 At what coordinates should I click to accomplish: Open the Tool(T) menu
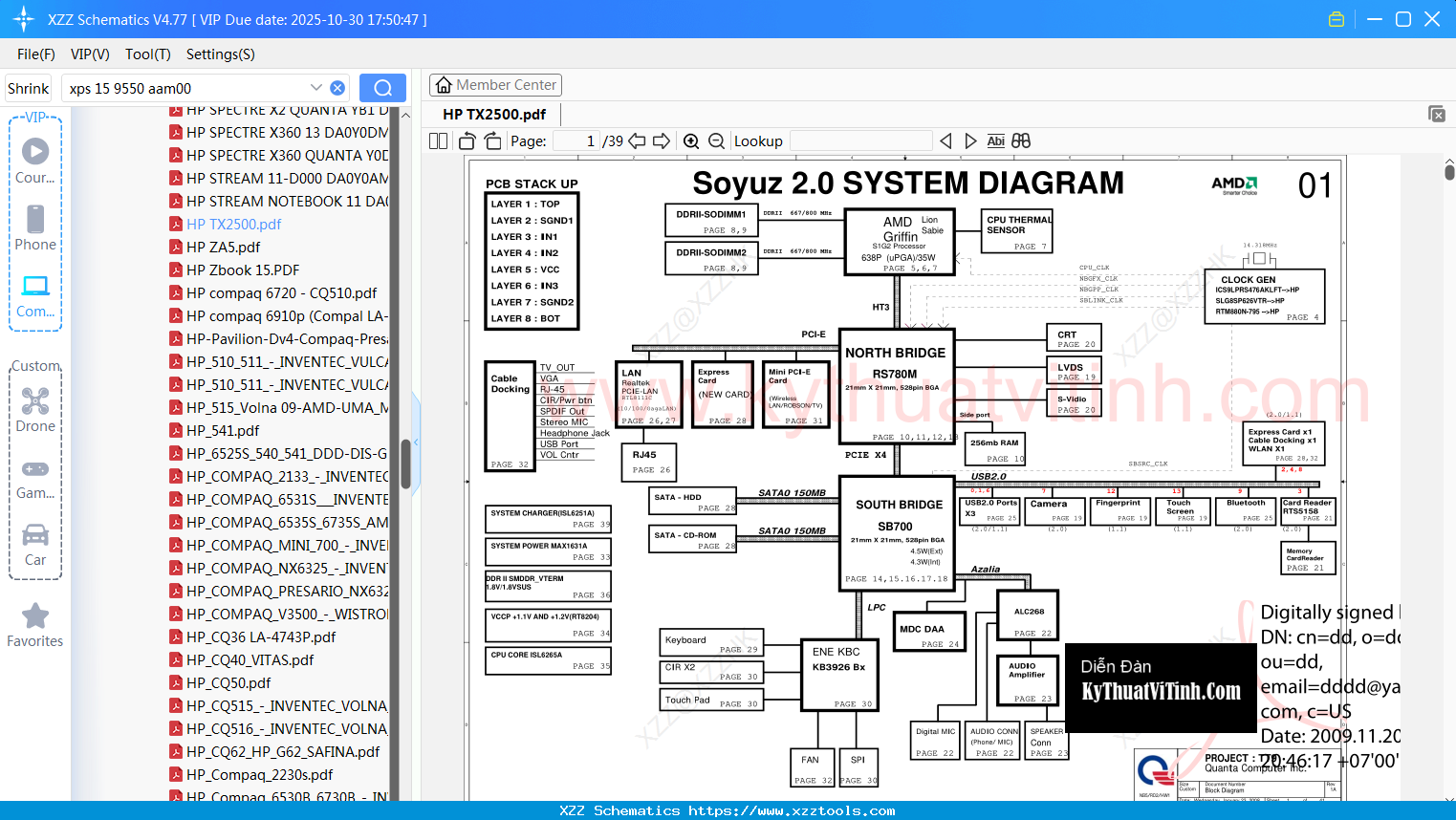pos(148,54)
